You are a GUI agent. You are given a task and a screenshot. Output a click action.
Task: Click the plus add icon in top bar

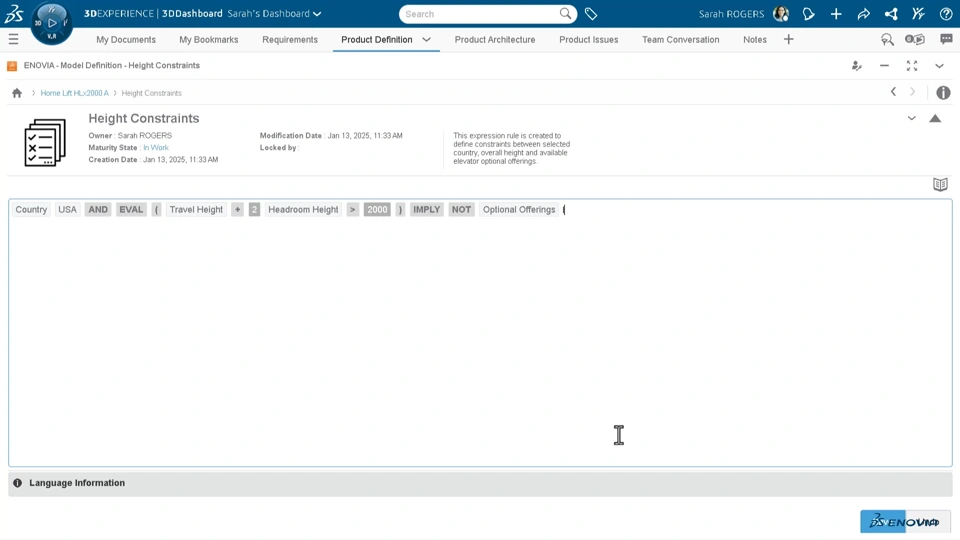[x=836, y=13]
